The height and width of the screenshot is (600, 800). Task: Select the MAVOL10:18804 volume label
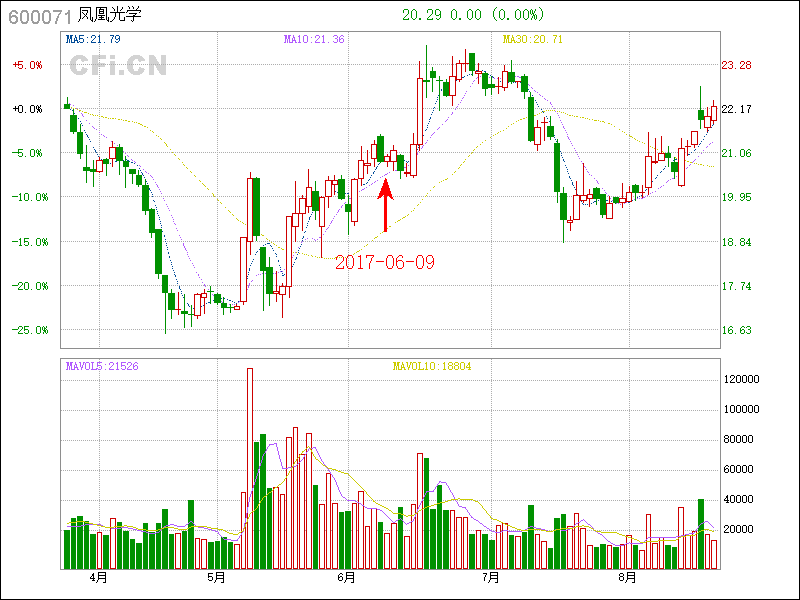point(431,366)
